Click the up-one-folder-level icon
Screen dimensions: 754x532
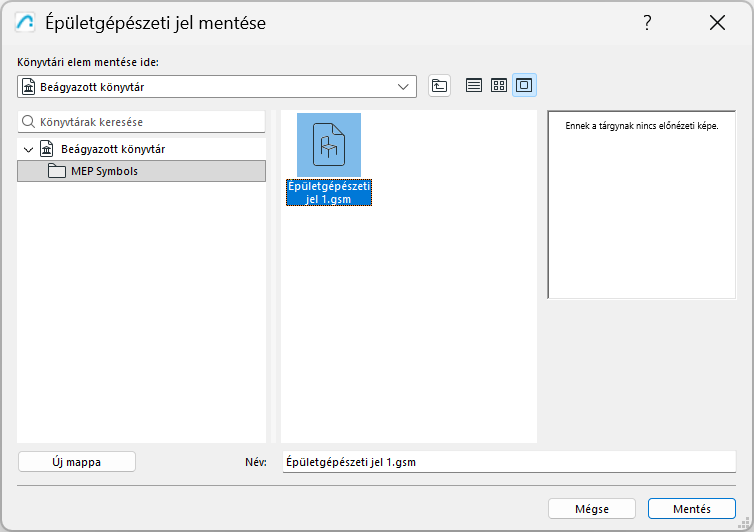pos(440,86)
